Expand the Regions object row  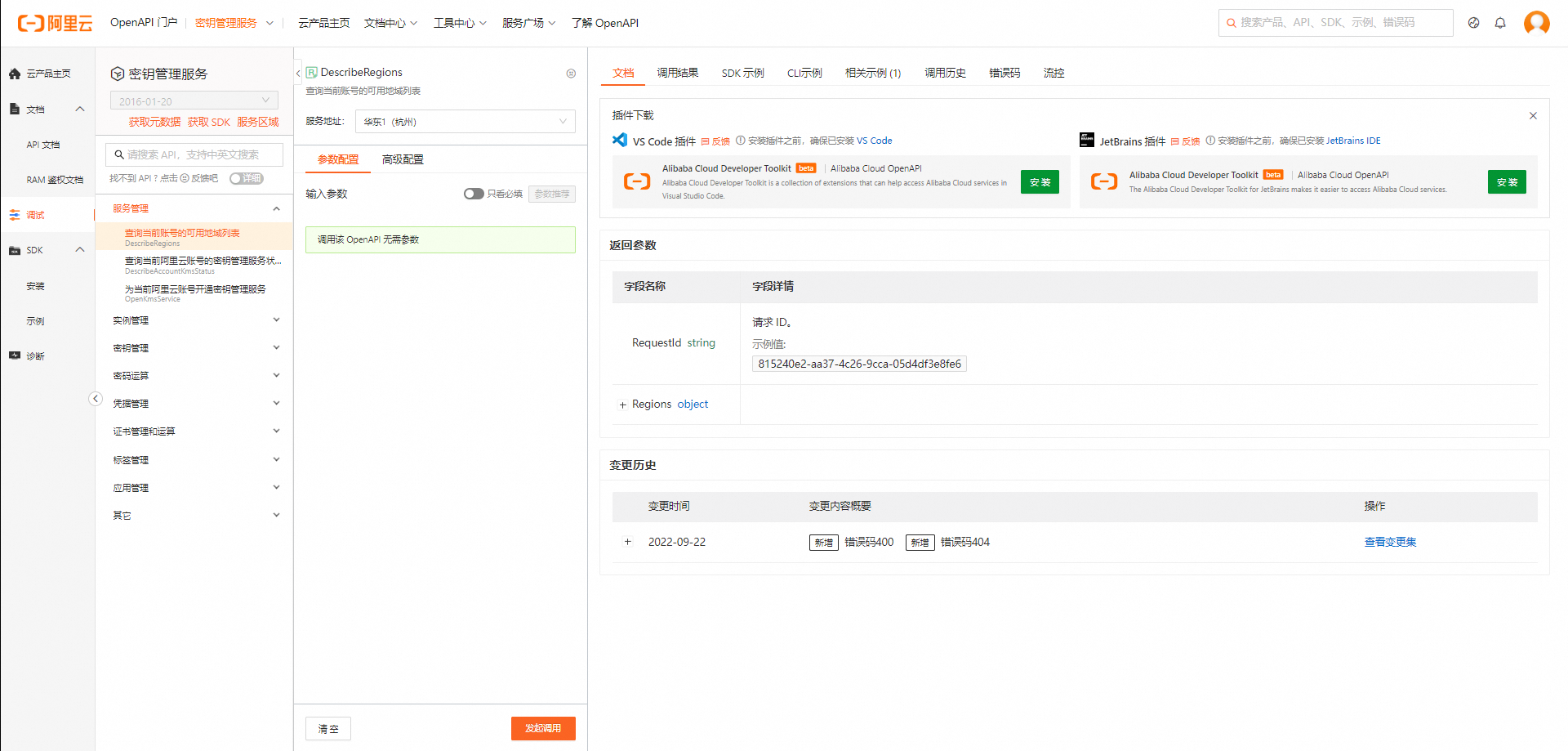[622, 405]
